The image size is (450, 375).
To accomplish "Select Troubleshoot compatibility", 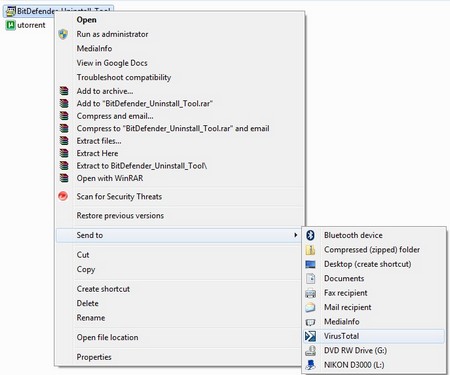I will click(124, 77).
